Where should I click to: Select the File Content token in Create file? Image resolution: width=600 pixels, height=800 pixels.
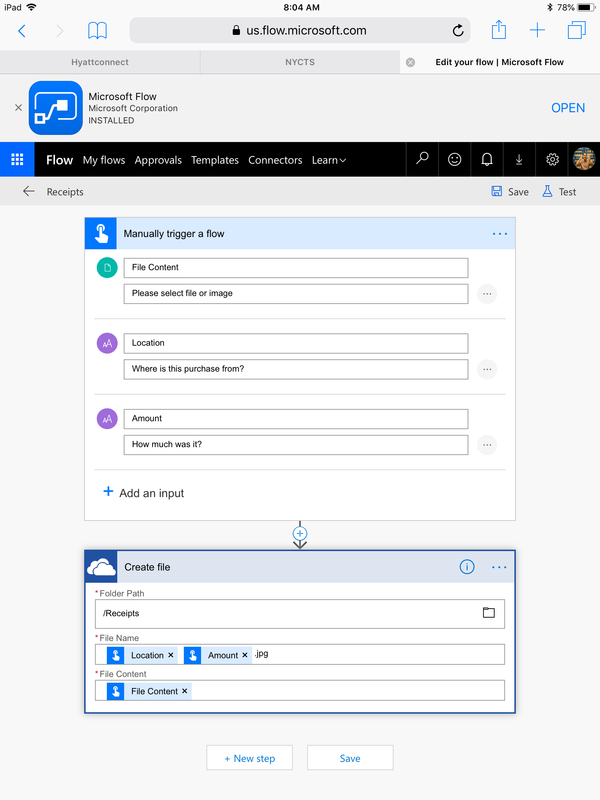(149, 691)
